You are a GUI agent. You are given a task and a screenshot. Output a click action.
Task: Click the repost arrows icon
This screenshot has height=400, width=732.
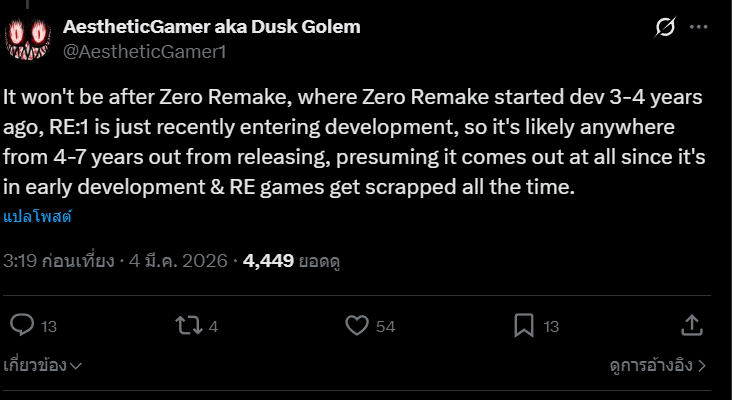188,325
